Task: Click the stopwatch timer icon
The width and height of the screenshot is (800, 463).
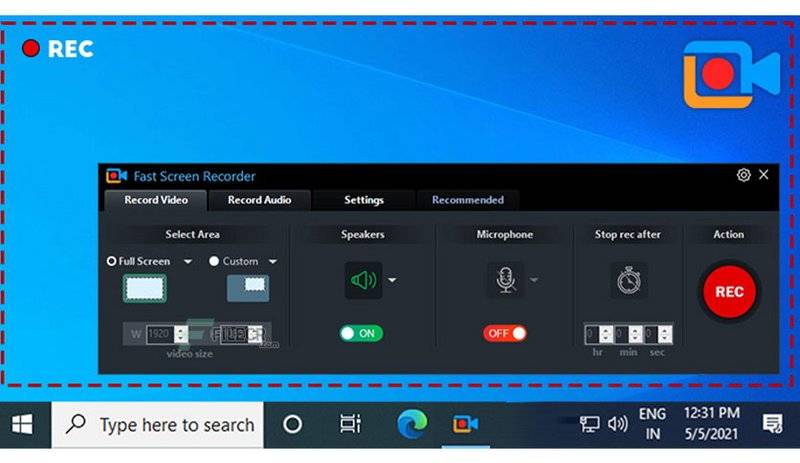Action: (629, 280)
